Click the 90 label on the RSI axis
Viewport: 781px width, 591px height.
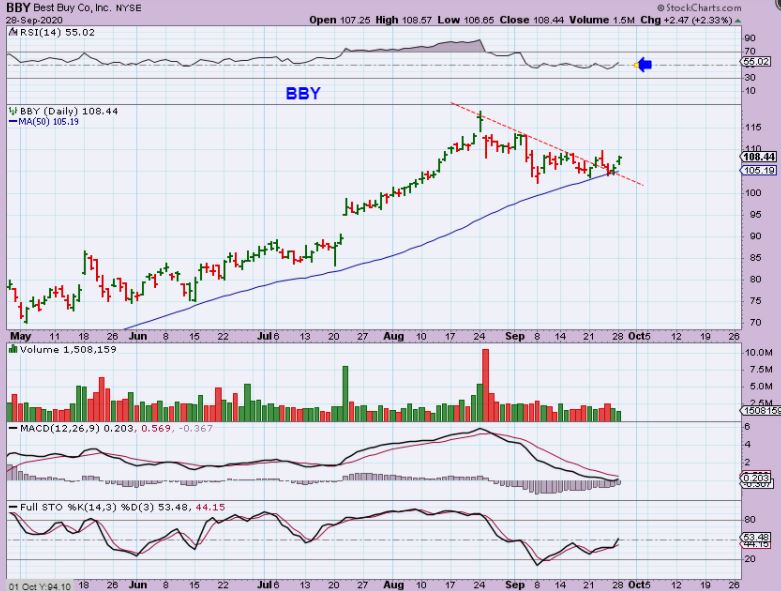pyautogui.click(x=750, y=38)
